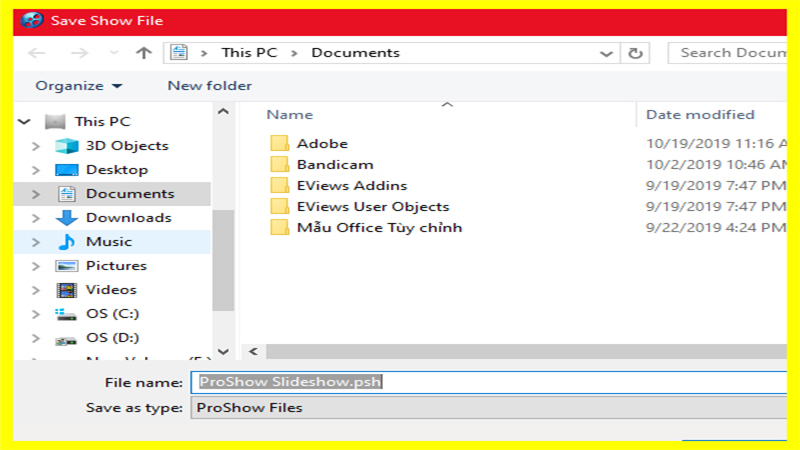Select 'This PC' in the address breadcrumb
Image resolution: width=800 pixels, height=450 pixels.
(x=249, y=53)
